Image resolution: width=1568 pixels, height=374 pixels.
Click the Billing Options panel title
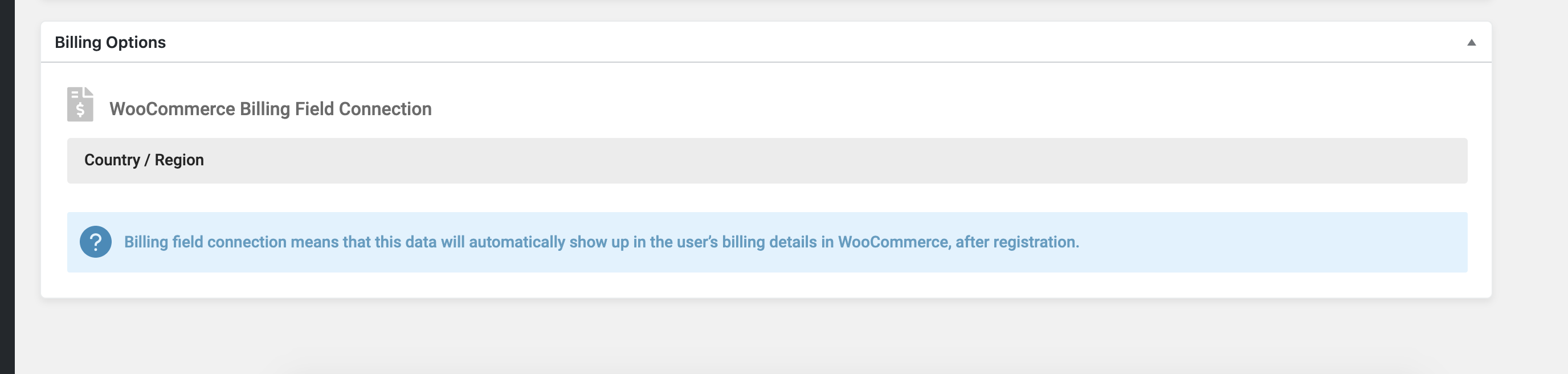point(110,43)
